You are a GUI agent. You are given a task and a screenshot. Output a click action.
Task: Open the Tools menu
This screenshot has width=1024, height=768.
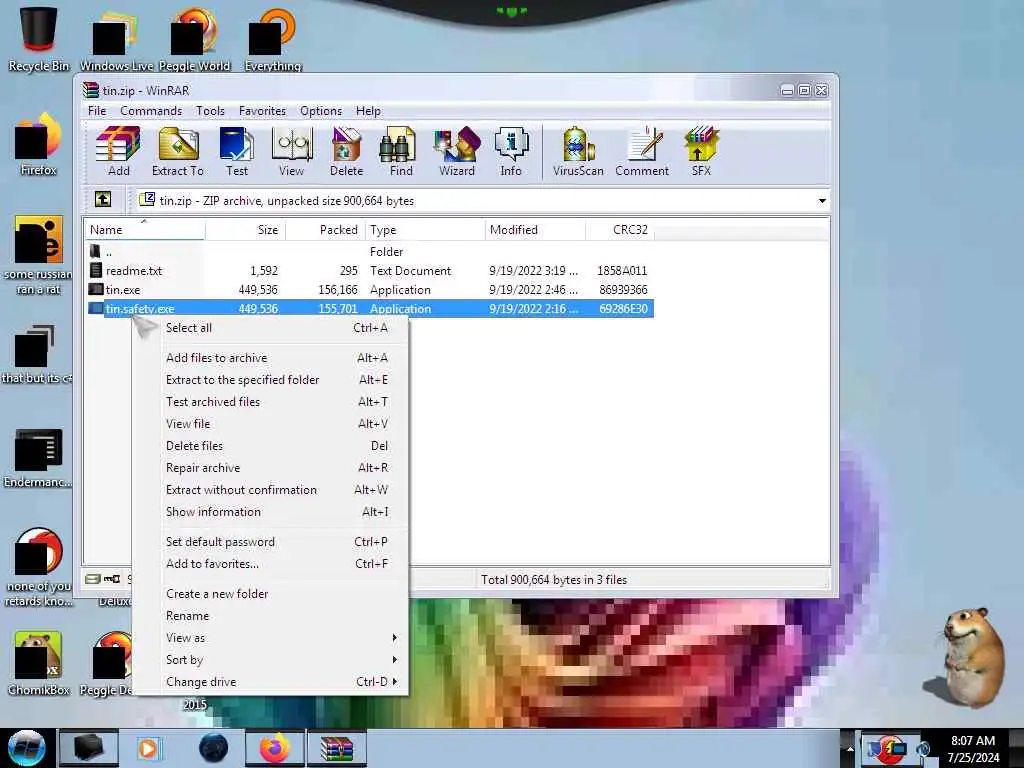[x=210, y=111]
